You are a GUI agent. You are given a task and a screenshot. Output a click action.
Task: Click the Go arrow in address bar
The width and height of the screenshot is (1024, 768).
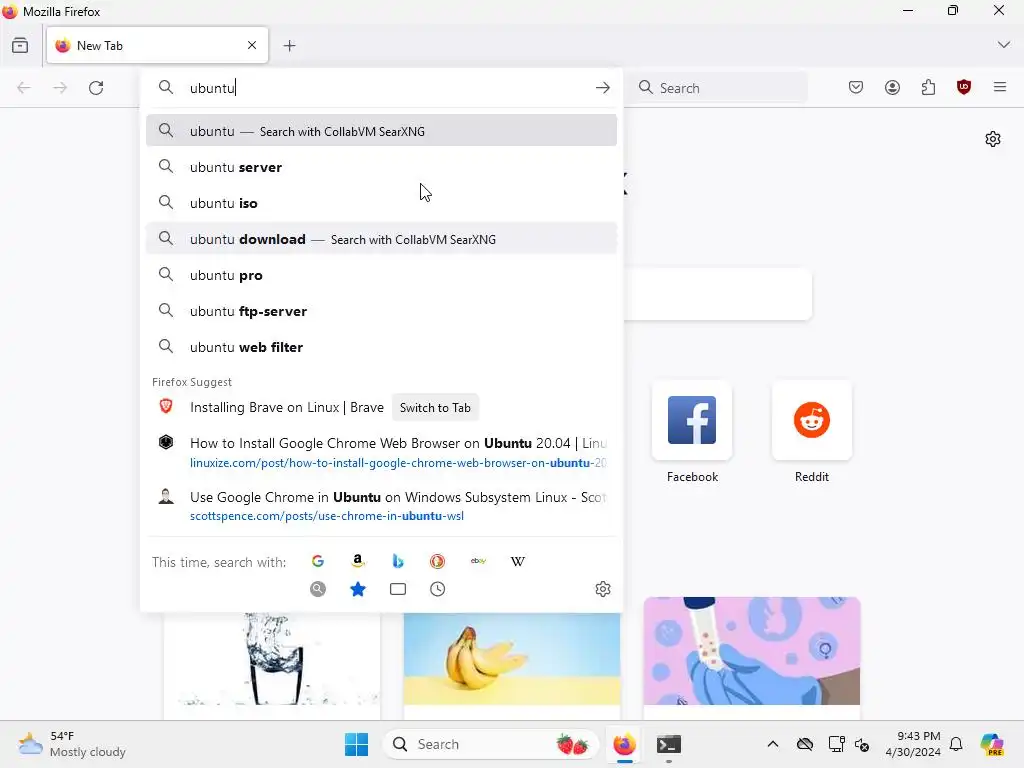tap(603, 88)
